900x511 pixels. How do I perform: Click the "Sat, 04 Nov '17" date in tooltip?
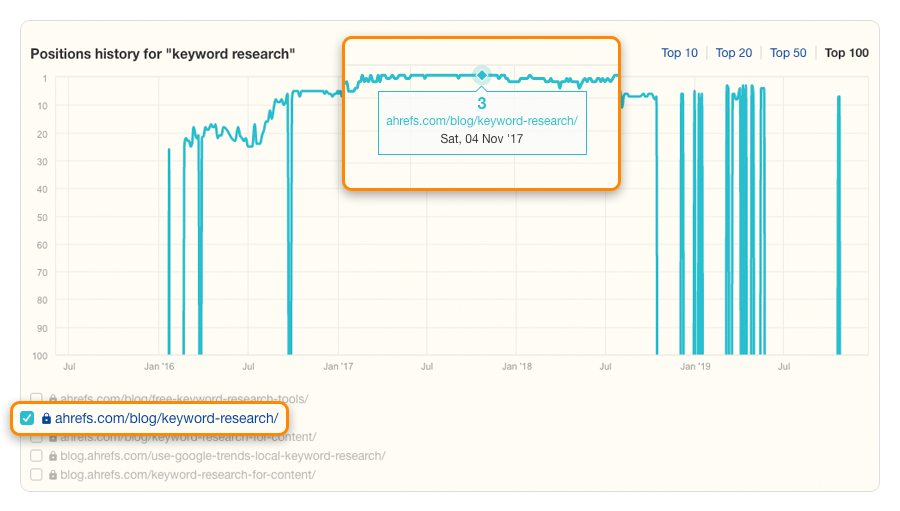(482, 139)
